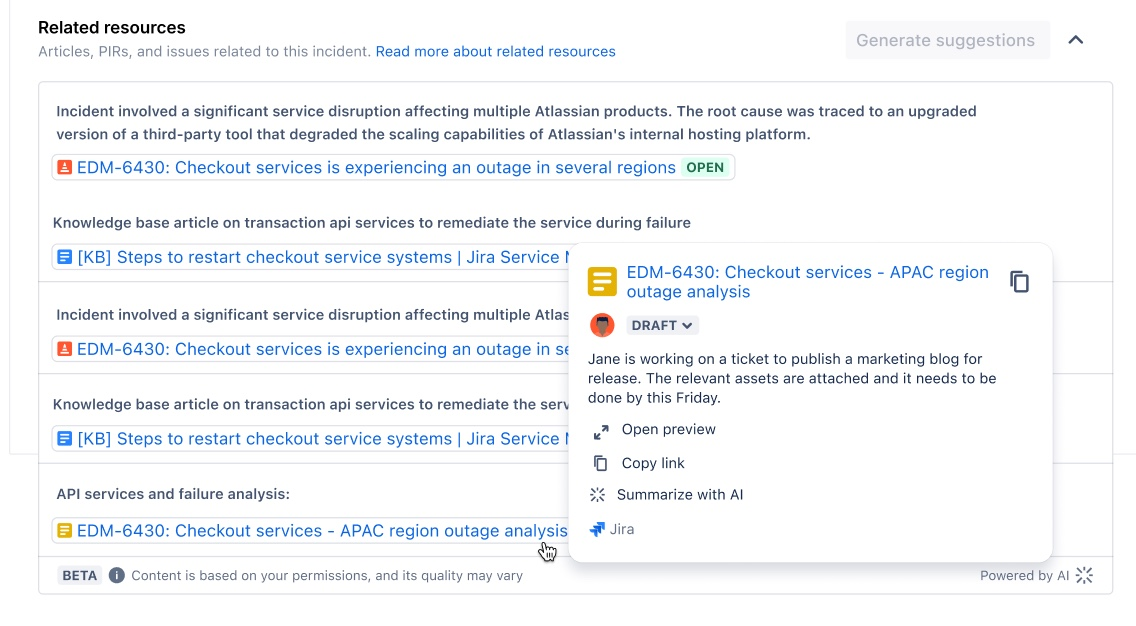Collapse the Related resources section
Viewport: 1136px width, 626px height.
click(x=1076, y=40)
